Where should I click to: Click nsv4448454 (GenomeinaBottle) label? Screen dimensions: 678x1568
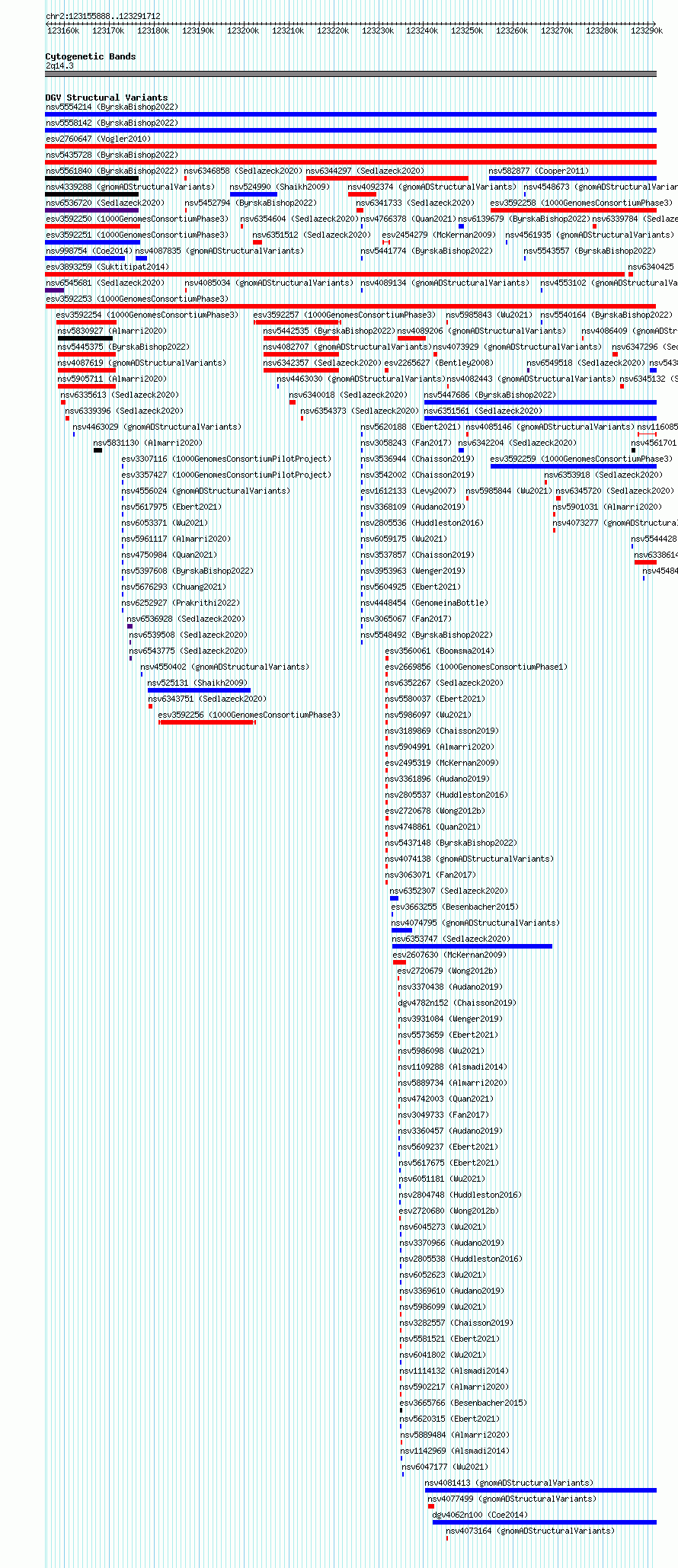point(424,603)
